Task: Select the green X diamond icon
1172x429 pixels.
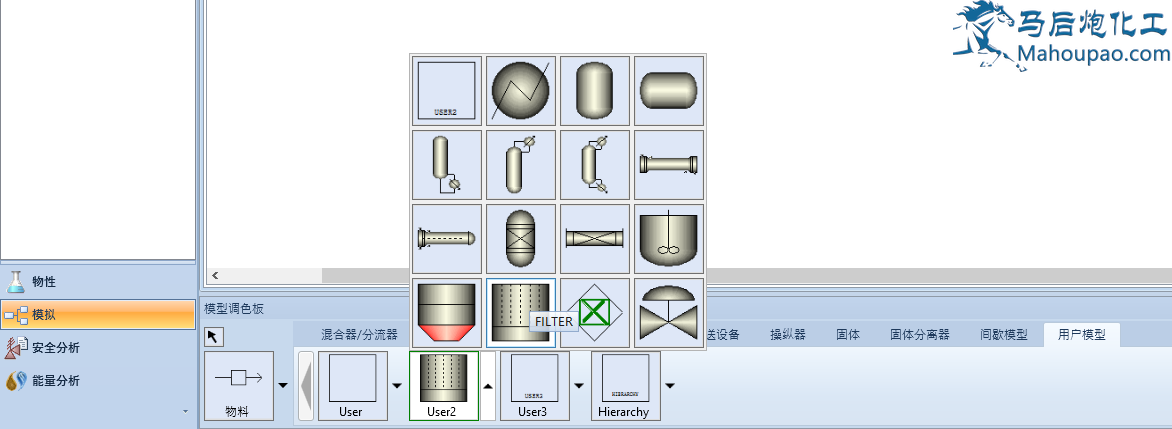Action: pyautogui.click(x=594, y=312)
